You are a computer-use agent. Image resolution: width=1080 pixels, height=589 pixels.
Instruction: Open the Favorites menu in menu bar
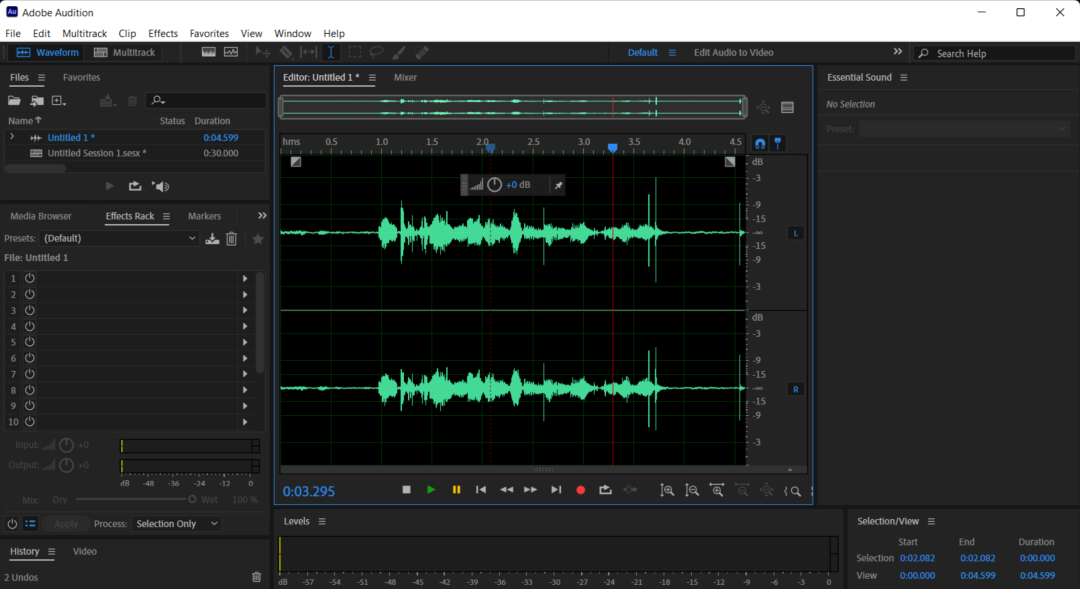[x=209, y=33]
